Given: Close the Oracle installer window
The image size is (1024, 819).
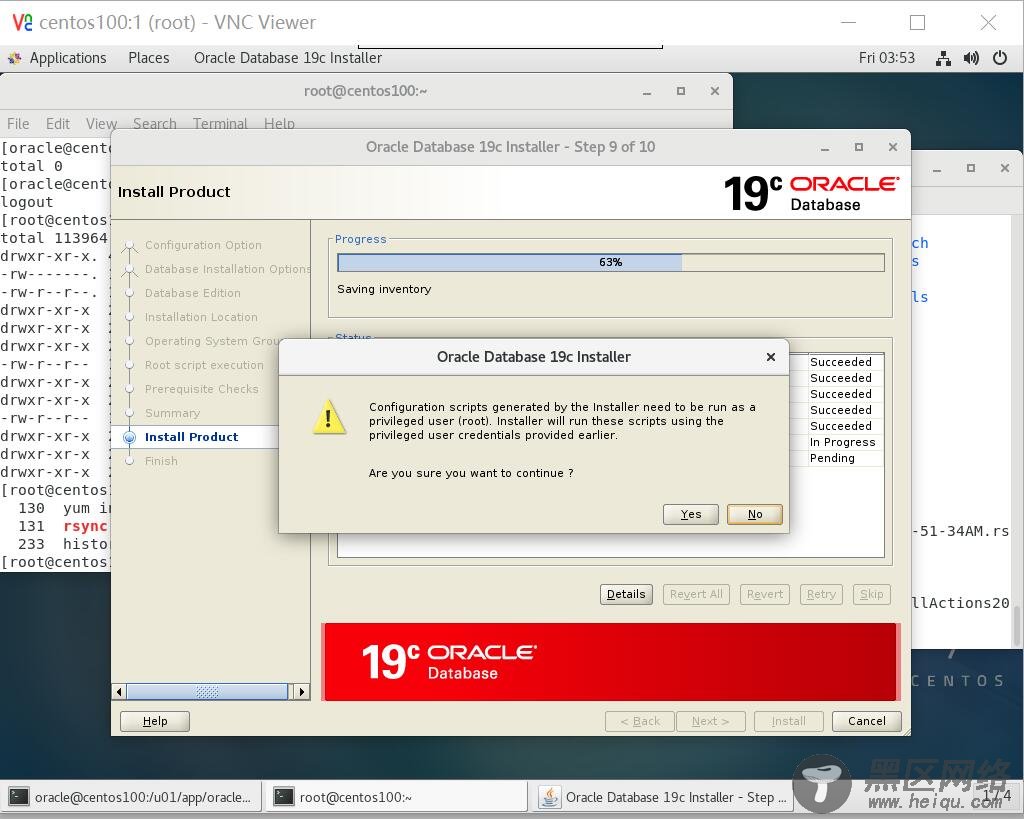Looking at the screenshot, I should (x=893, y=148).
